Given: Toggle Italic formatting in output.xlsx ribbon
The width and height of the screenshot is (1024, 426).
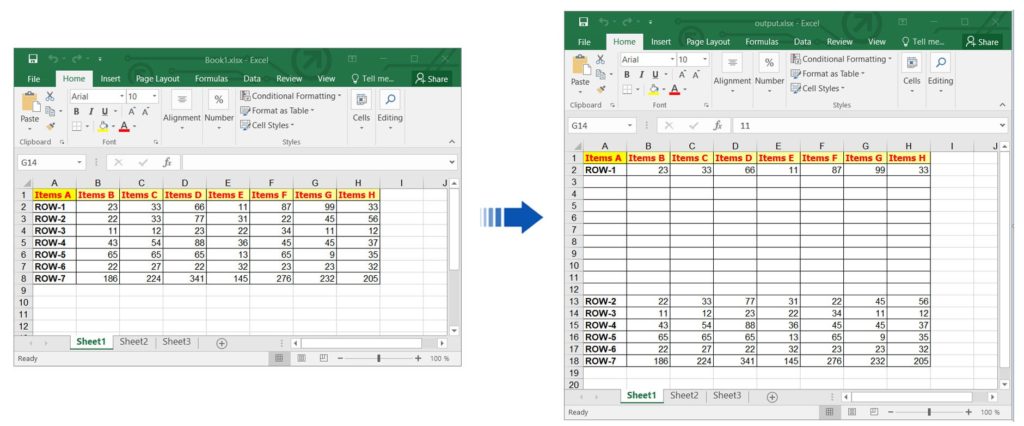Looking at the screenshot, I should 641,74.
